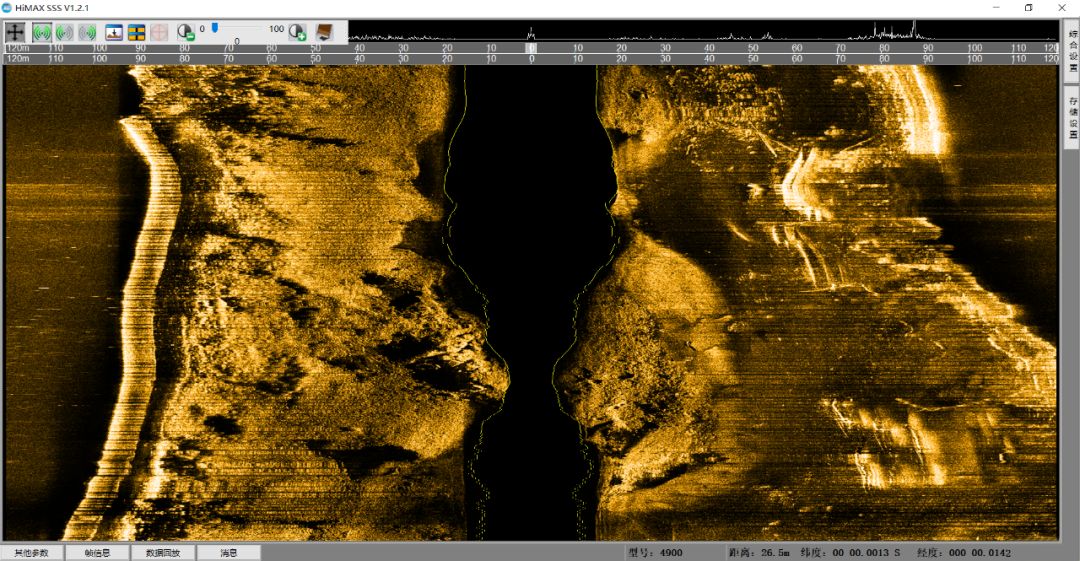Click the slider maximum label 100
The width and height of the screenshot is (1080, 561).
click(x=276, y=29)
